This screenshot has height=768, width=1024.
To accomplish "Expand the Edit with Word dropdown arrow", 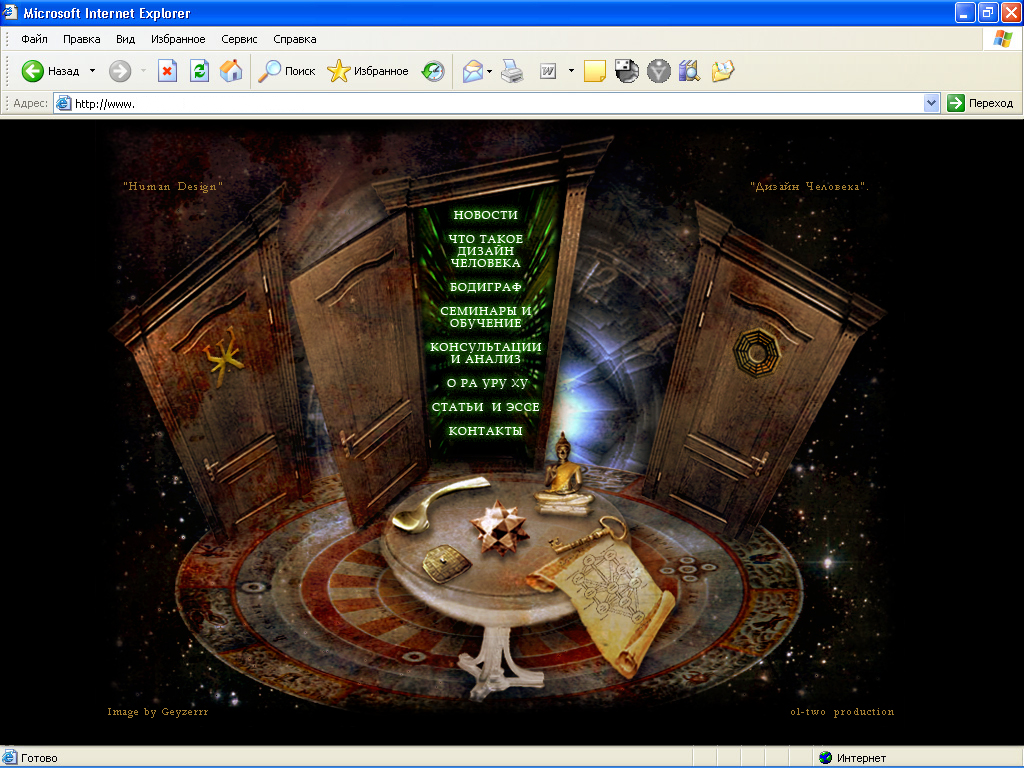I will [x=571, y=71].
